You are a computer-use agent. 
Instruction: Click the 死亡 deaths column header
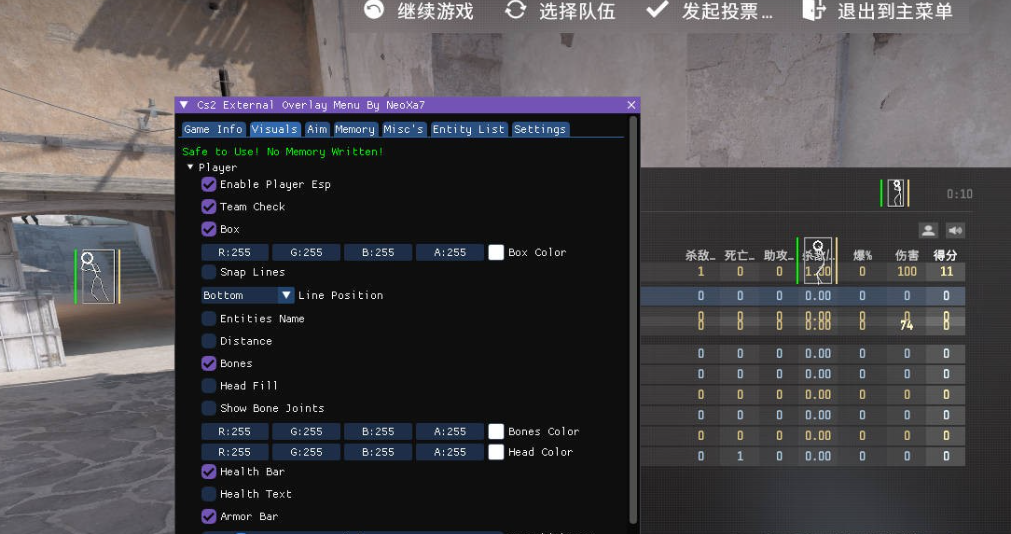coord(740,255)
